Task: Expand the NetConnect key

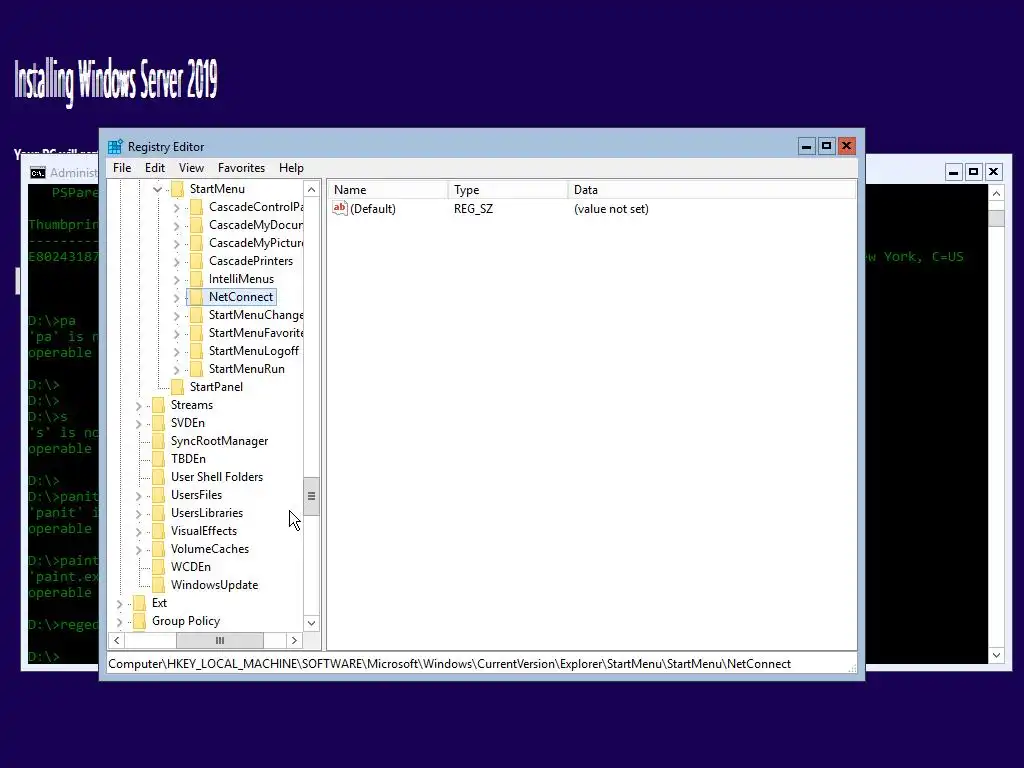Action: pos(176,298)
